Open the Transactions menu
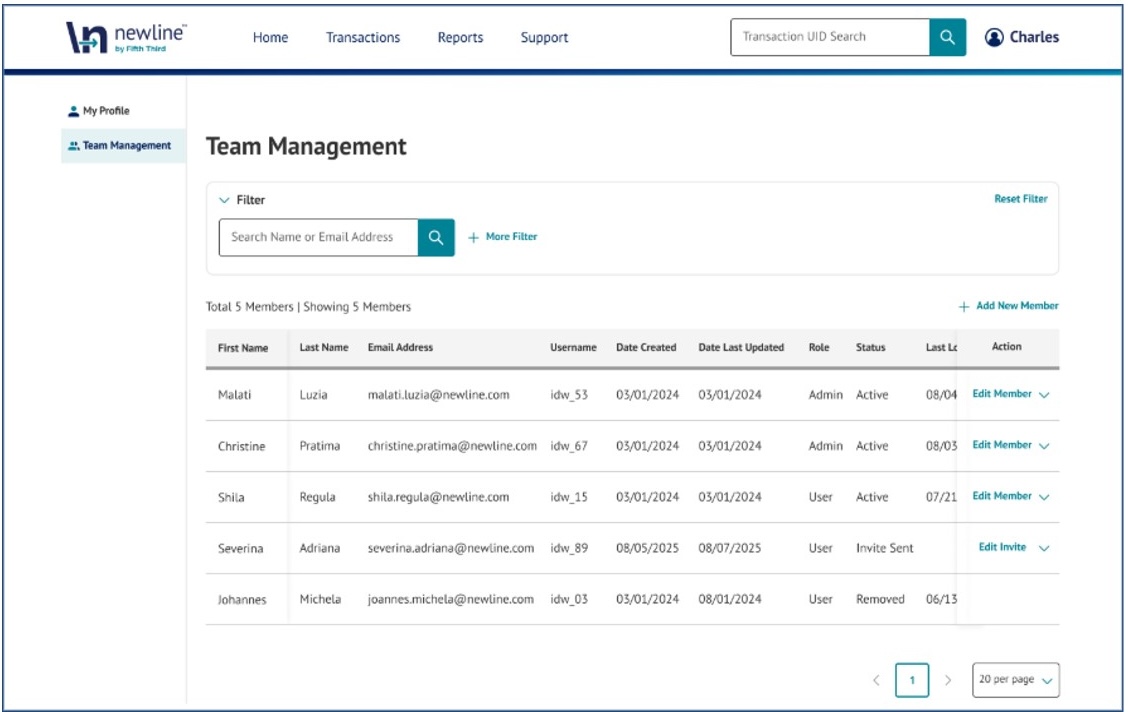 click(363, 38)
